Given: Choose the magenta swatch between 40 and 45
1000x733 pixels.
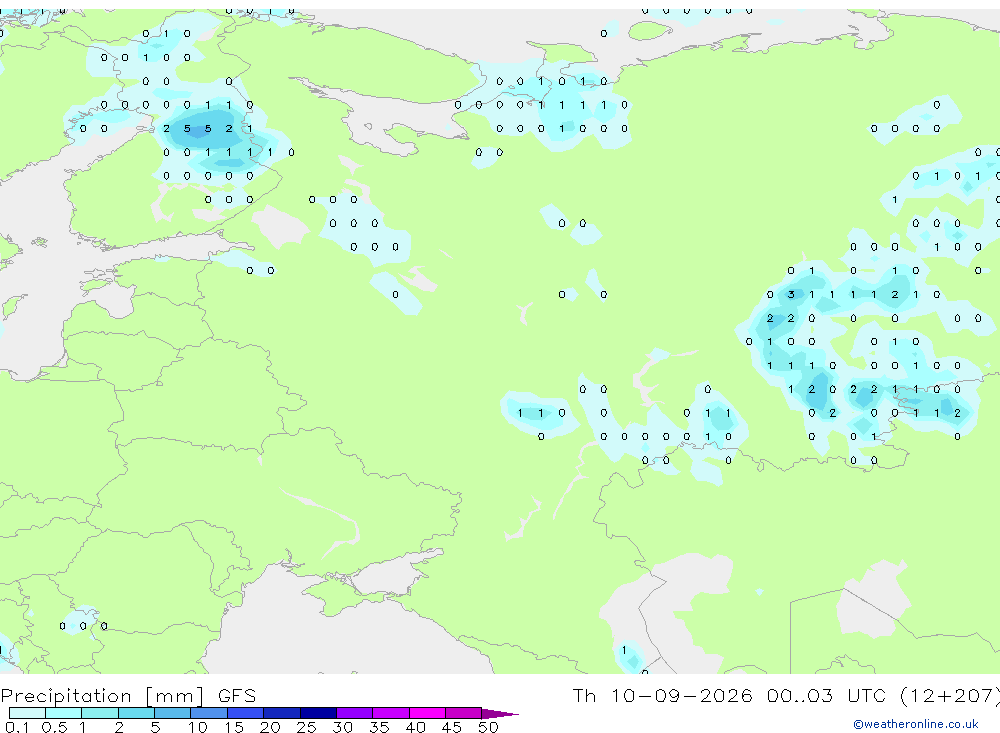Looking at the screenshot, I should point(427,713).
